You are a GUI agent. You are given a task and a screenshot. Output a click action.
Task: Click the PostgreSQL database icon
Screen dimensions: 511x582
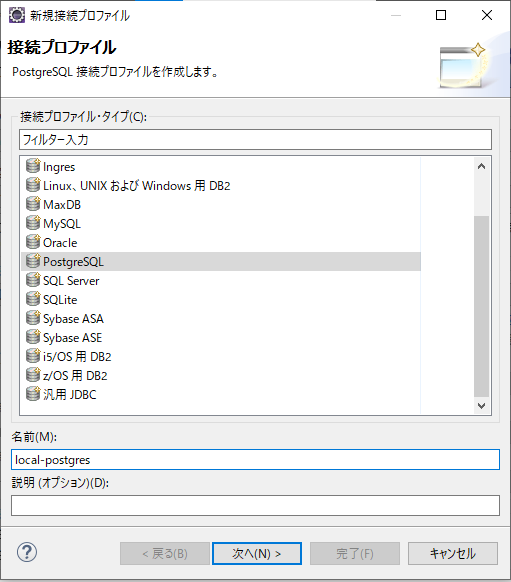point(33,261)
